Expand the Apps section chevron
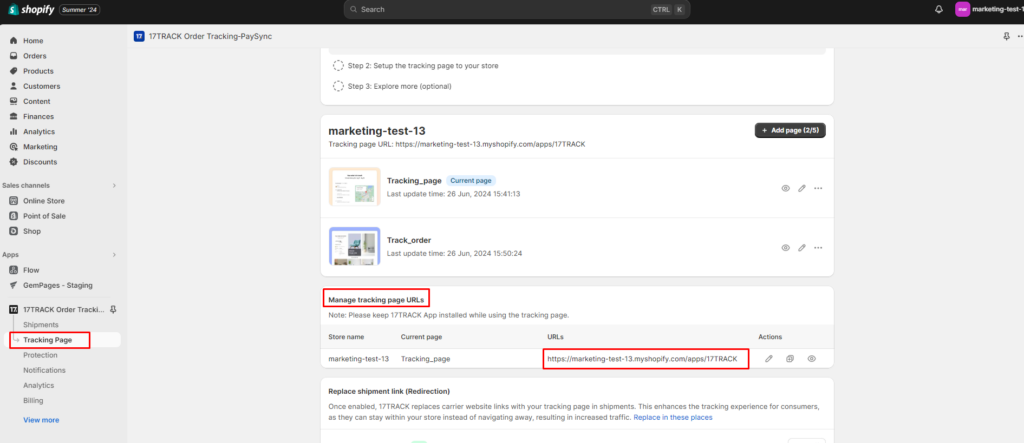 pyautogui.click(x=114, y=255)
